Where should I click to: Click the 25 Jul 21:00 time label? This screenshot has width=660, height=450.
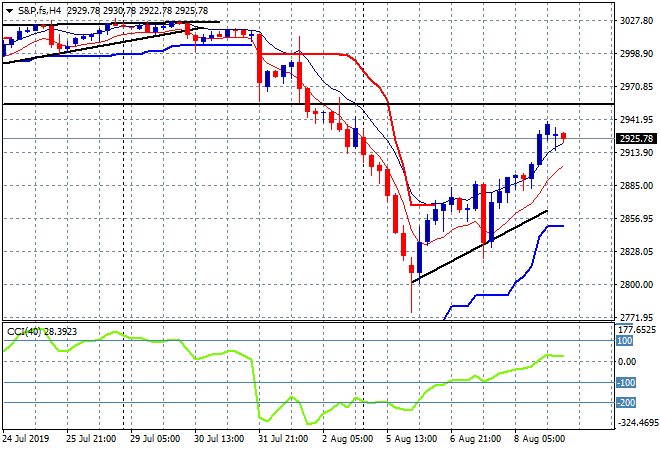click(x=91, y=439)
